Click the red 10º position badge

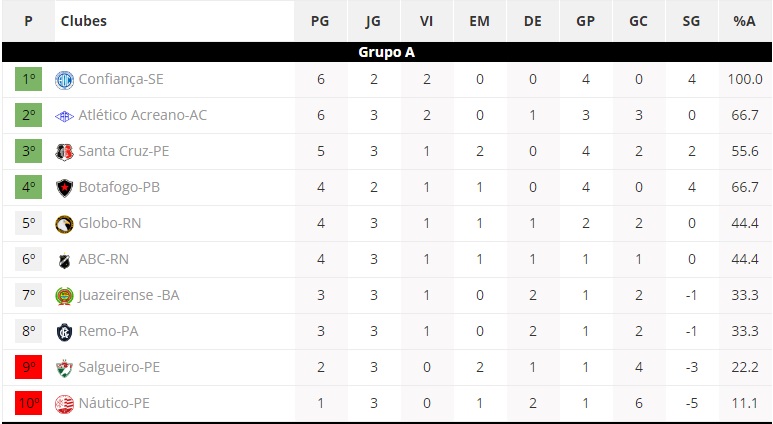coord(29,403)
